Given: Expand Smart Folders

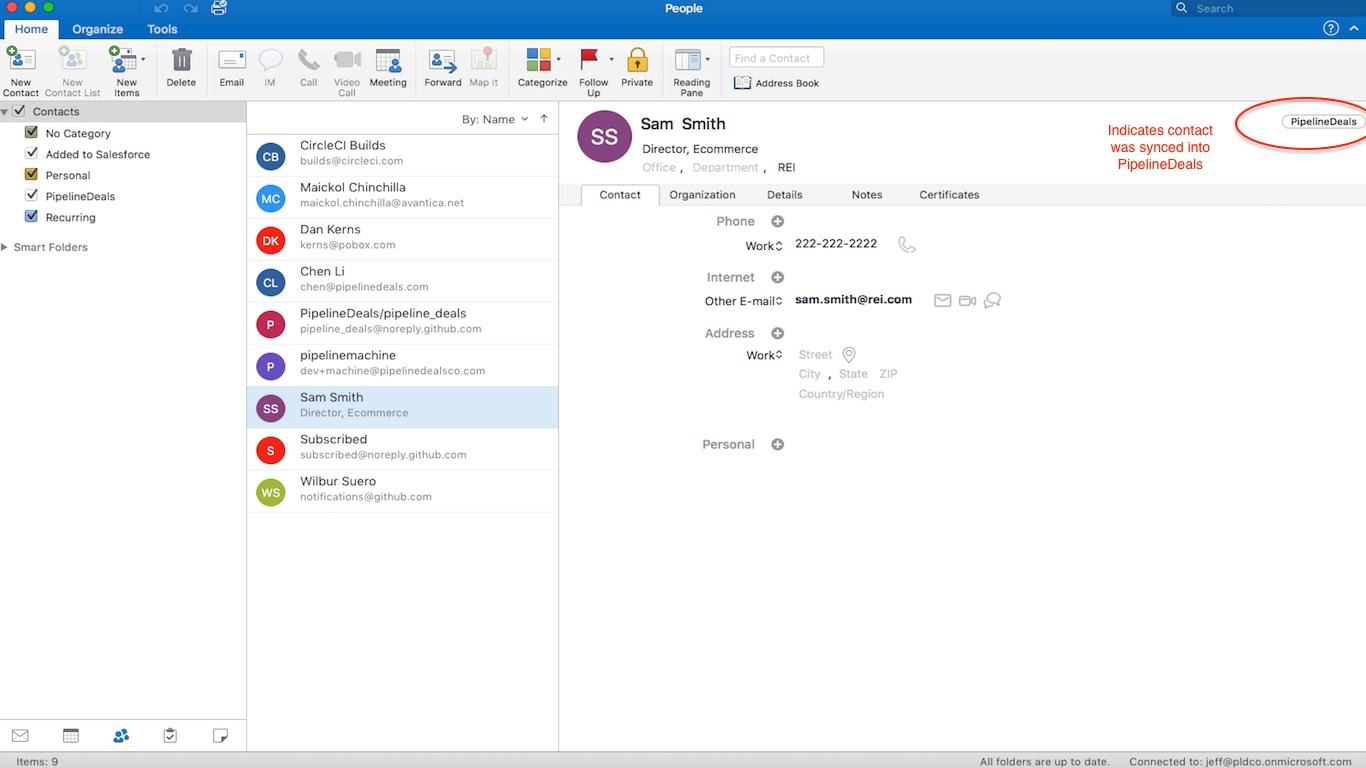Looking at the screenshot, I should click(5, 247).
